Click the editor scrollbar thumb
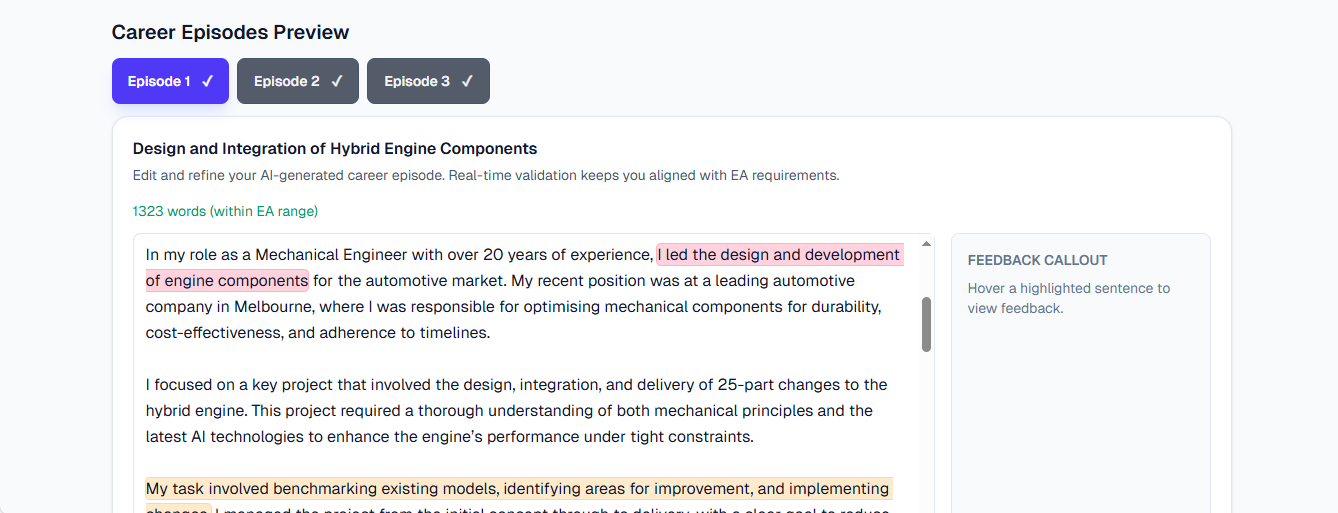 click(926, 324)
